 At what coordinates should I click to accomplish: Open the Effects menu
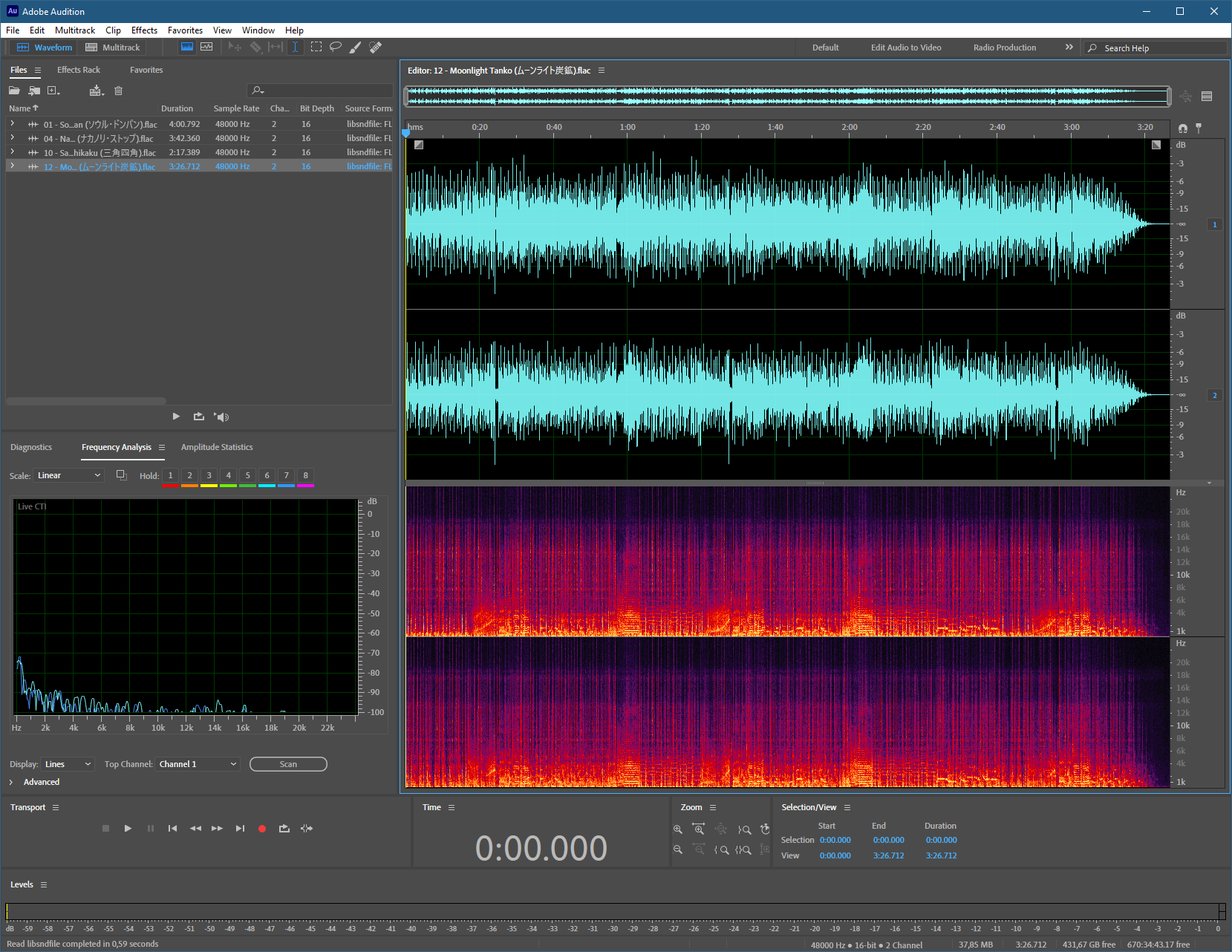[x=144, y=30]
